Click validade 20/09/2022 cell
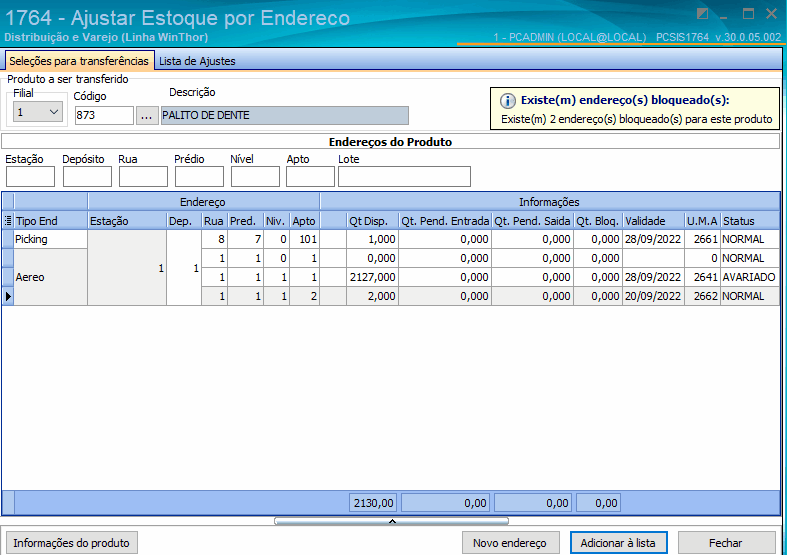The width and height of the screenshot is (787, 555). point(653,296)
